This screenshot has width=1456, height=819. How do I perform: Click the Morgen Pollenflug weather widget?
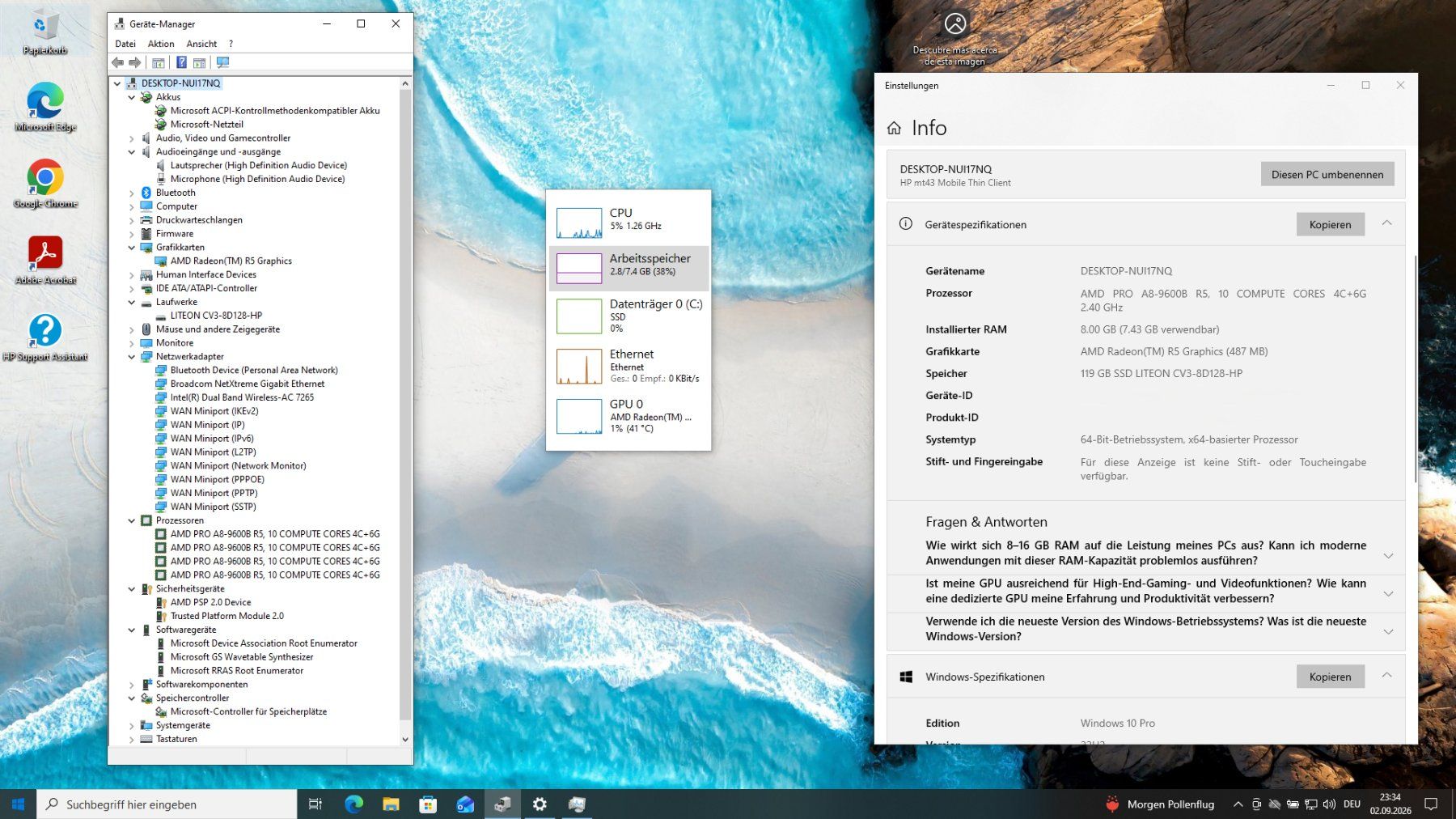tap(1160, 804)
